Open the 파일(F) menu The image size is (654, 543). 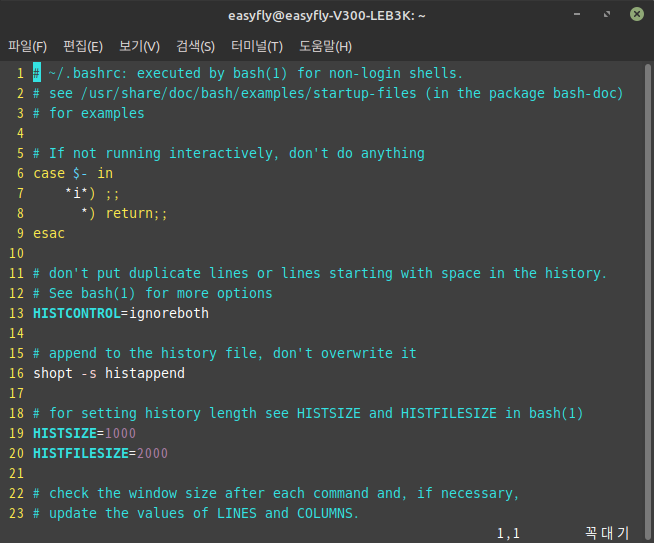pyautogui.click(x=28, y=46)
